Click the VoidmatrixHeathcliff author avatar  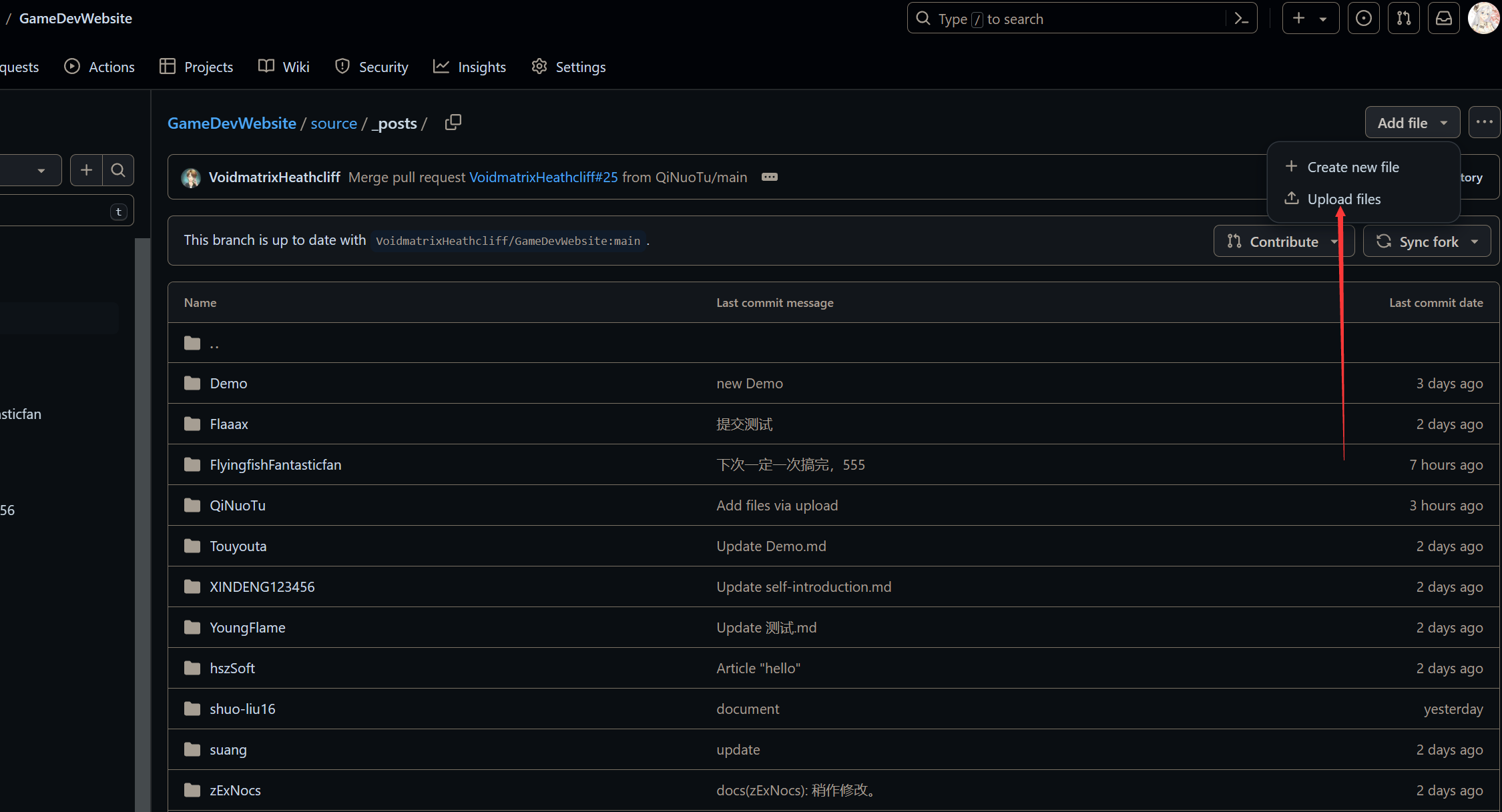tap(191, 177)
